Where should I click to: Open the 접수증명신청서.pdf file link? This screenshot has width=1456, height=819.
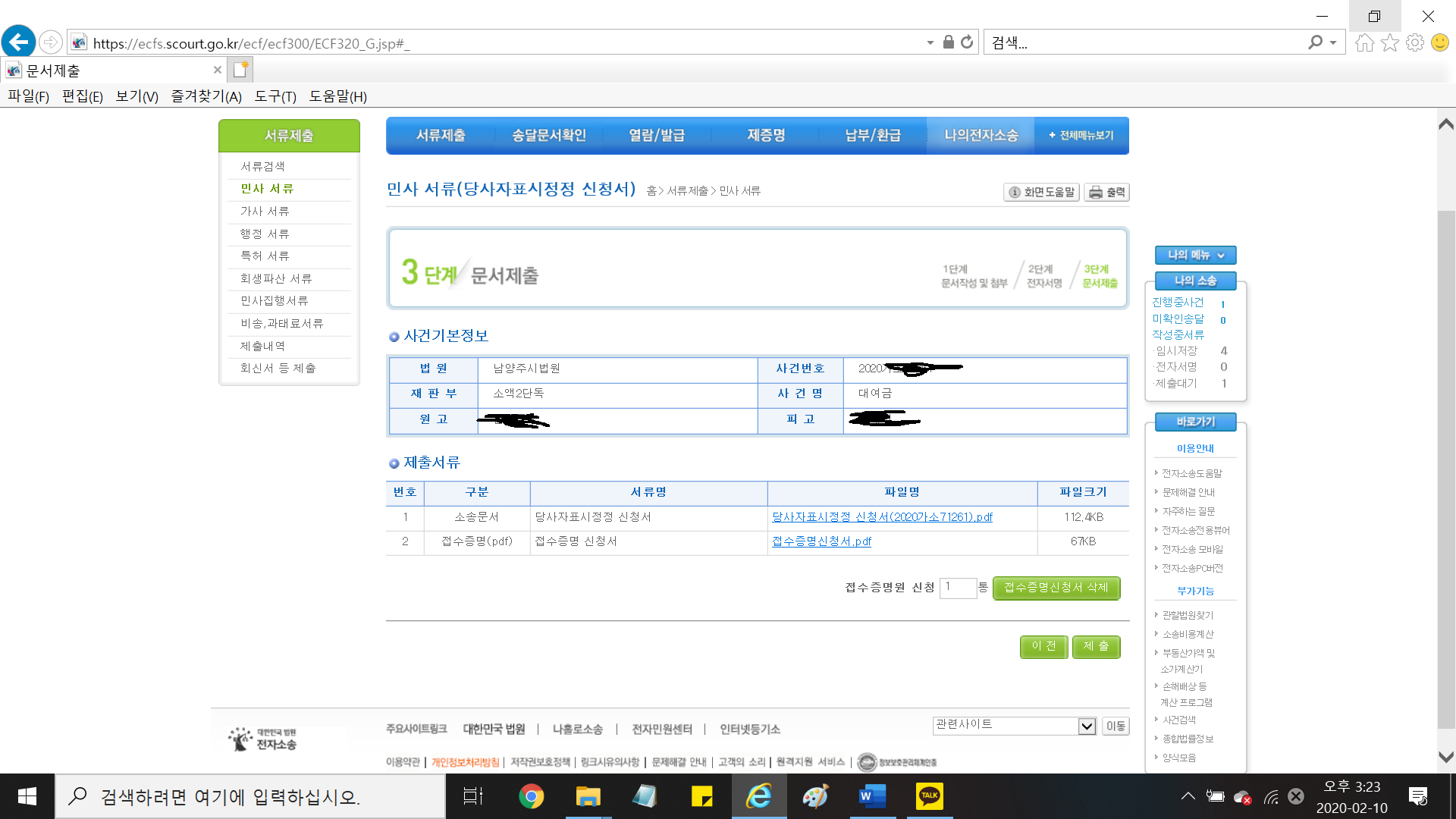coord(821,541)
